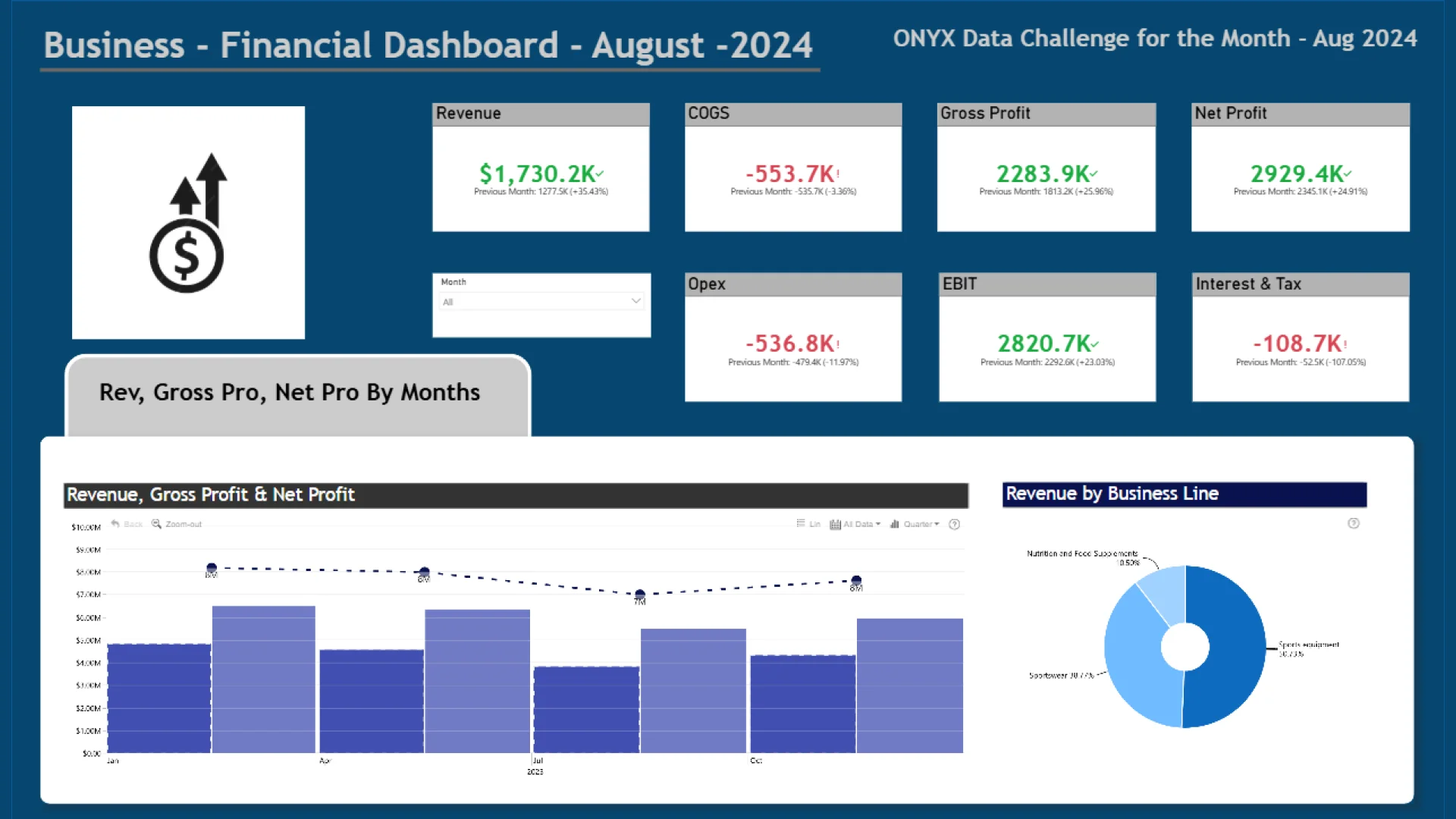Viewport: 1456px width, 819px height.
Task: Open the All Data range dropdown
Action: (855, 524)
